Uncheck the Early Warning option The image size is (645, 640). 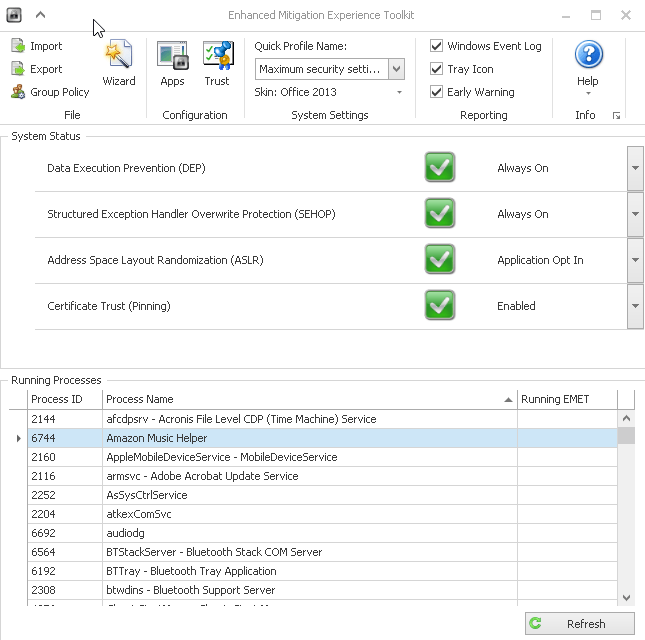[x=437, y=92]
